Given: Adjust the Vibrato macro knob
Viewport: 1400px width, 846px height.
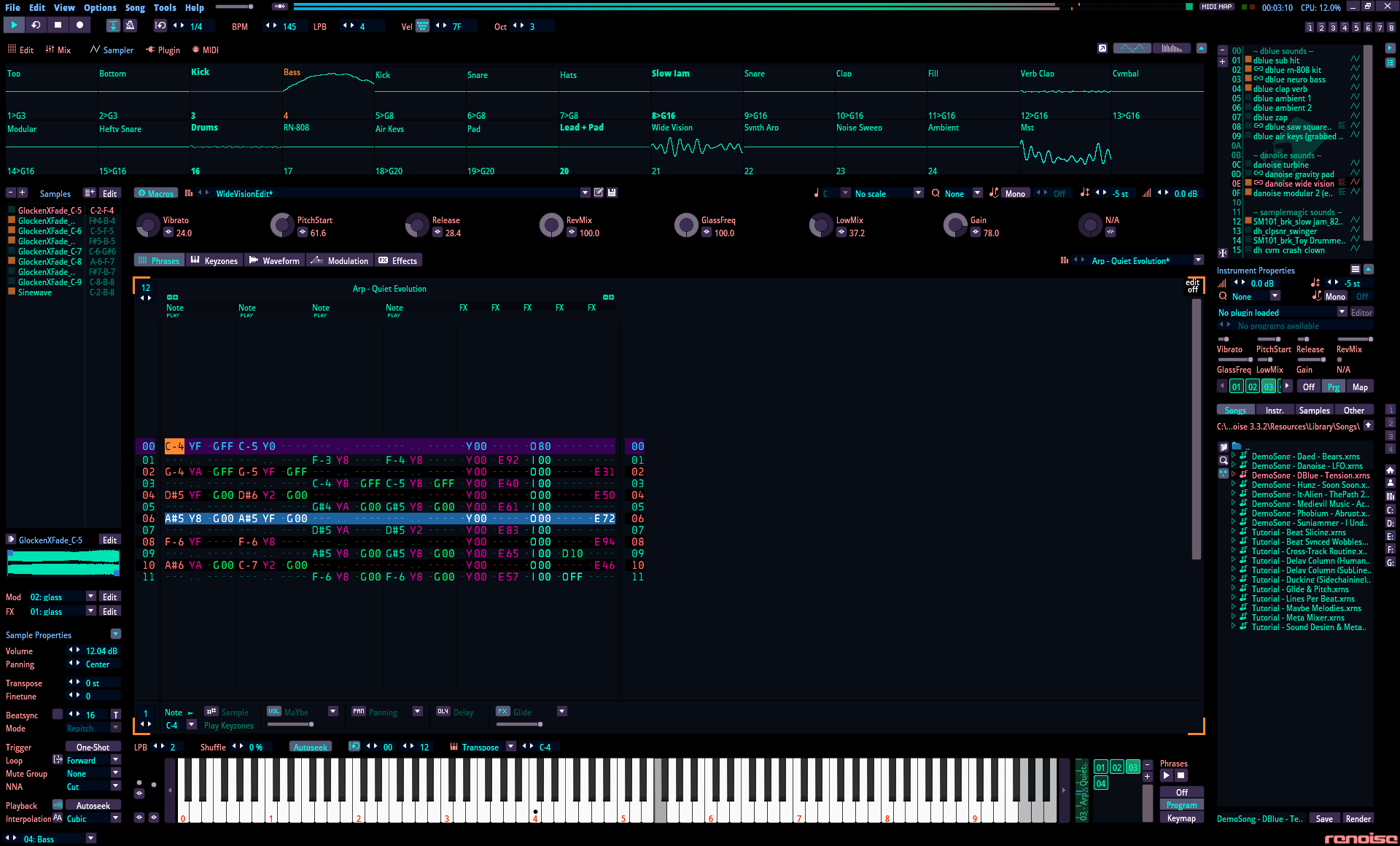Looking at the screenshot, I should tap(147, 225).
